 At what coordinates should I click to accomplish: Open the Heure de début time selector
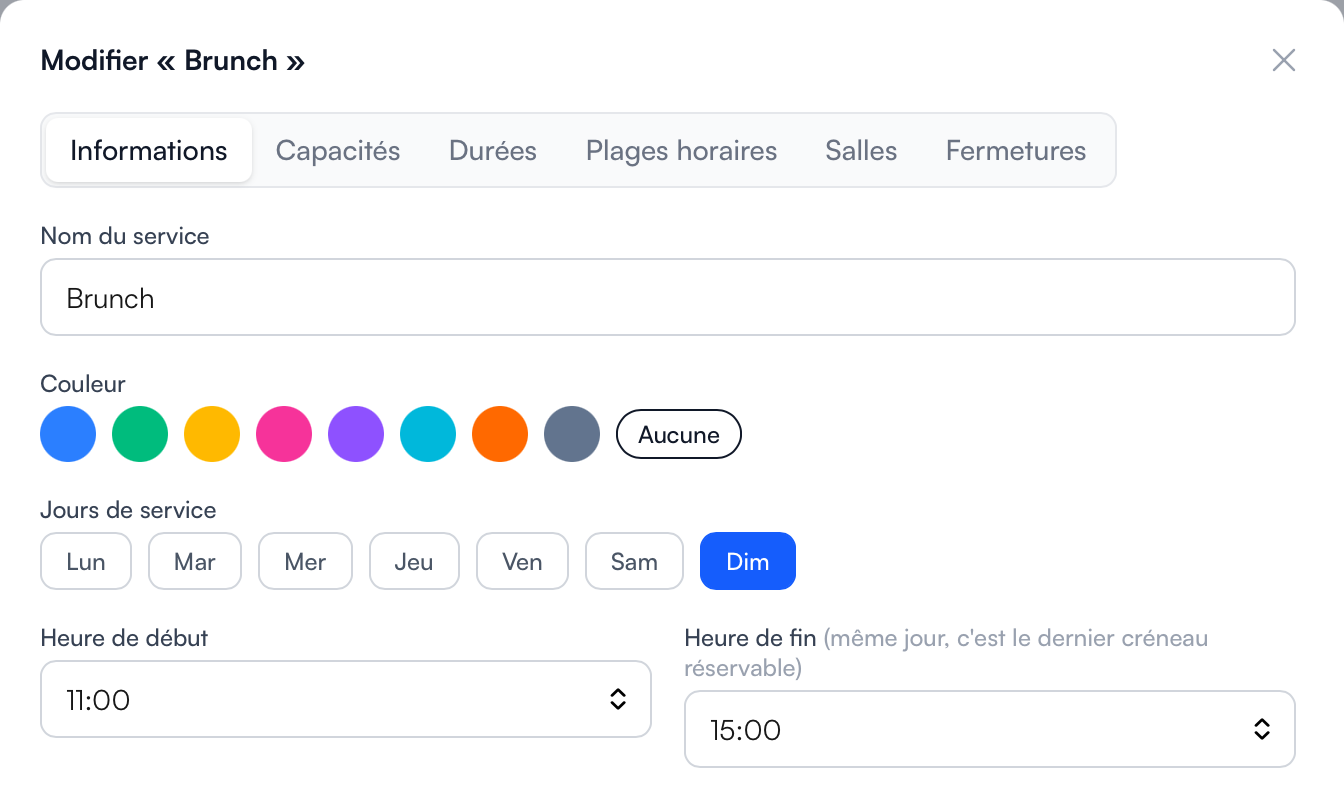(x=346, y=699)
